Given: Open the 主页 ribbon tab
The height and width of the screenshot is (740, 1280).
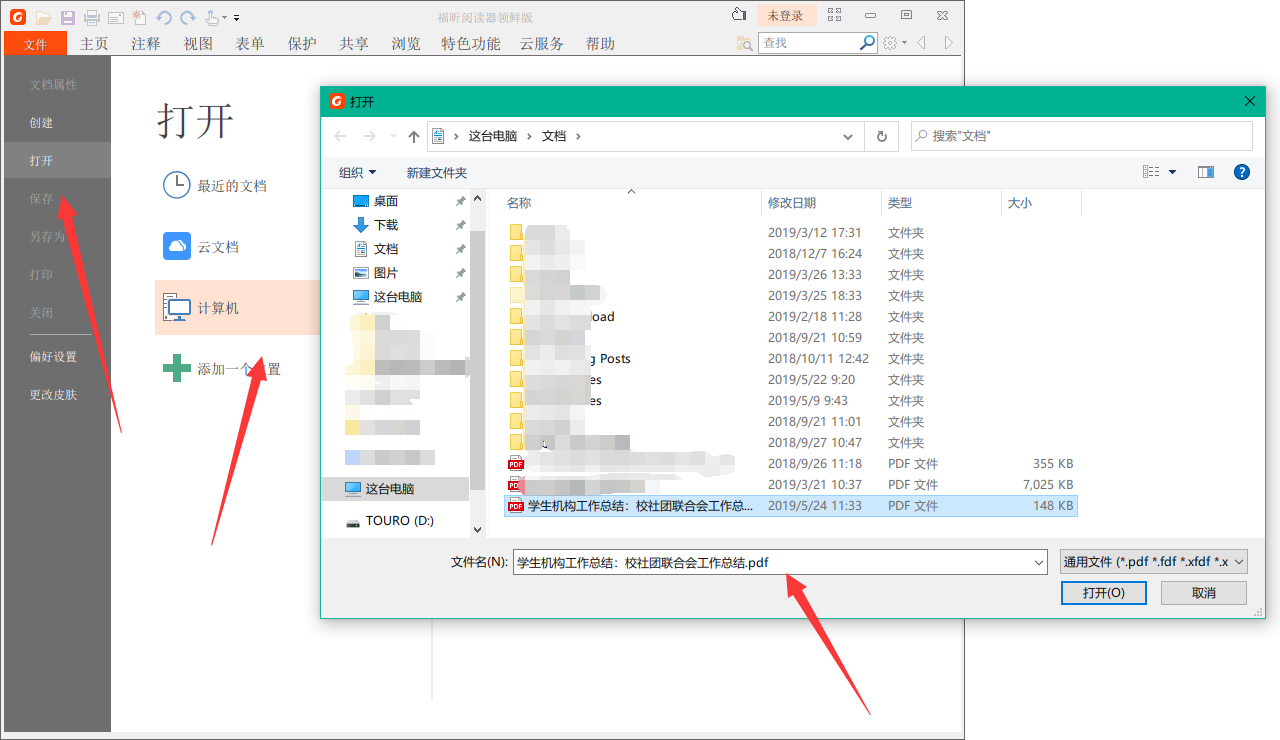Looking at the screenshot, I should point(94,44).
